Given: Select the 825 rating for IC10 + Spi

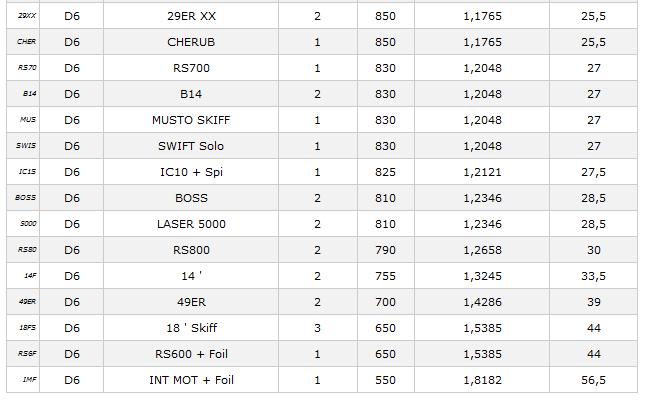Looking at the screenshot, I should coord(385,172).
